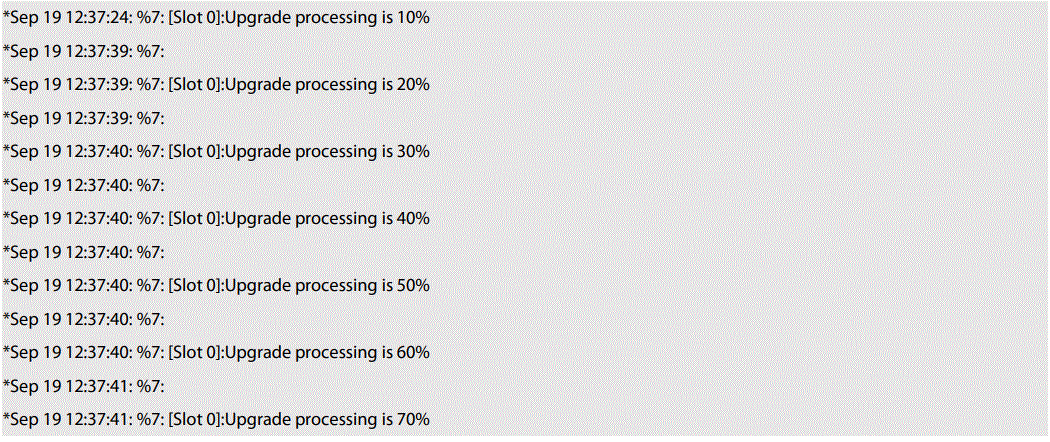Select the 'Upgrade processing is 70%' message

coord(328,418)
